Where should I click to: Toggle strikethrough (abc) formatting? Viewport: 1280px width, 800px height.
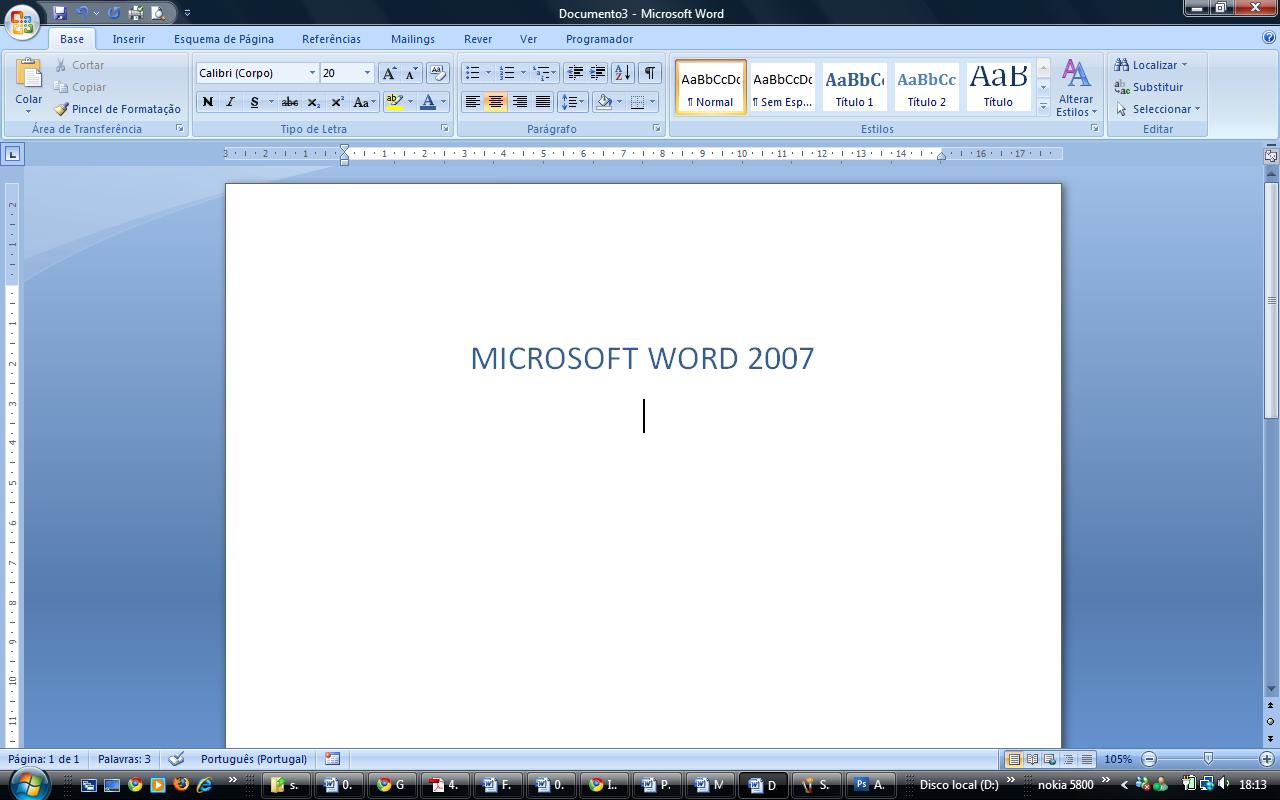click(290, 102)
